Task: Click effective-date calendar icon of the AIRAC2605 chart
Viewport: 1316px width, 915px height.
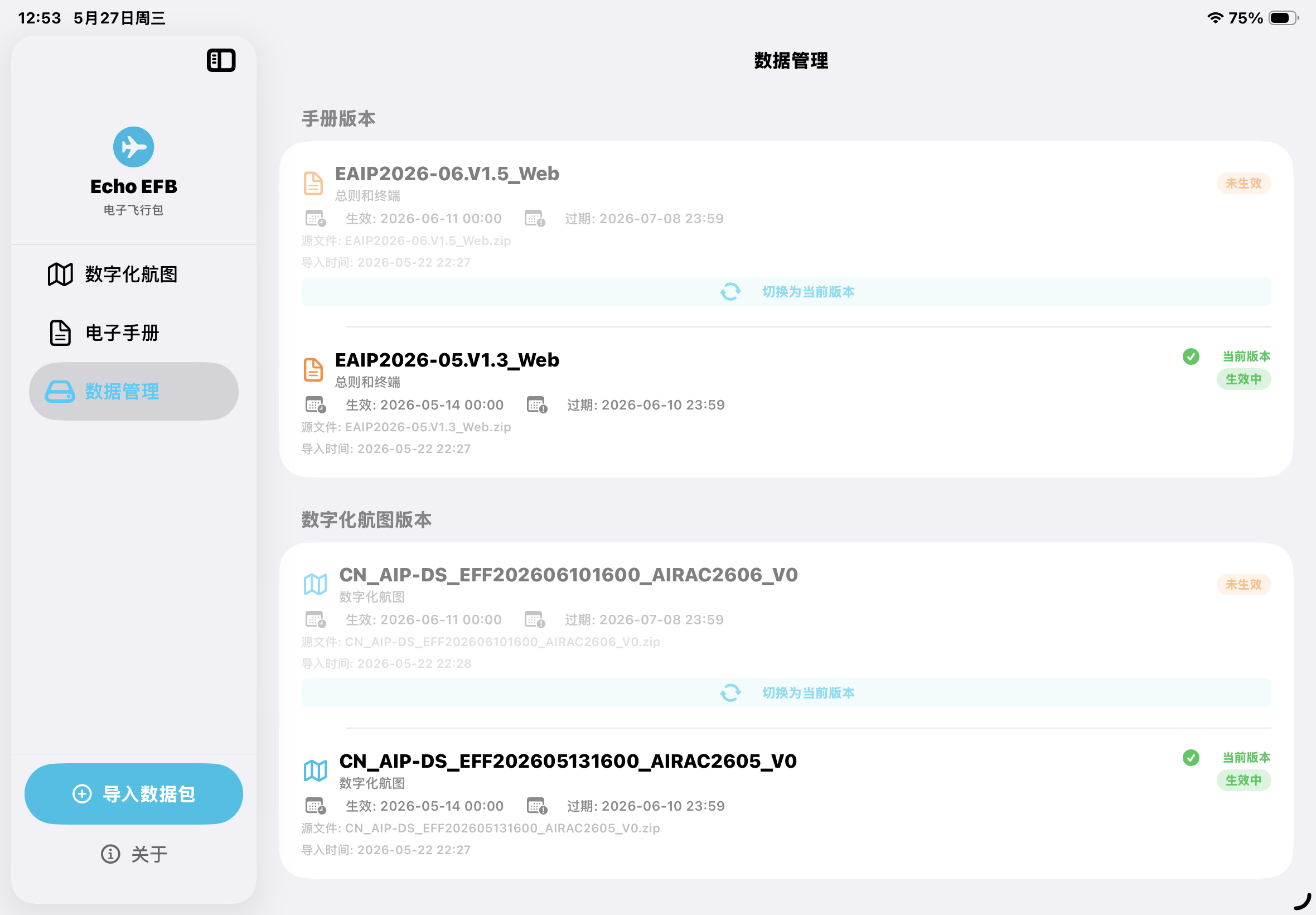Action: (x=316, y=806)
